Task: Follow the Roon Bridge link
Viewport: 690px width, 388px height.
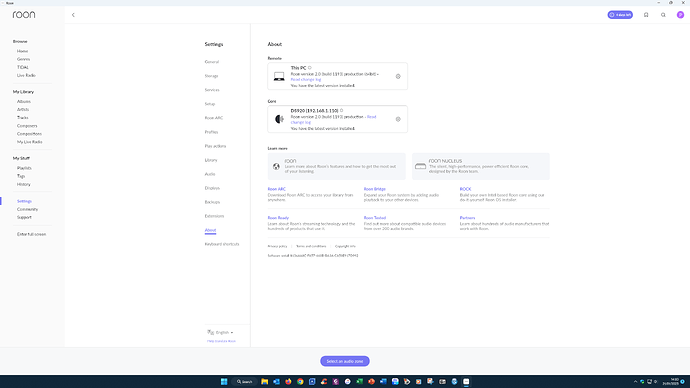Action: (374, 189)
